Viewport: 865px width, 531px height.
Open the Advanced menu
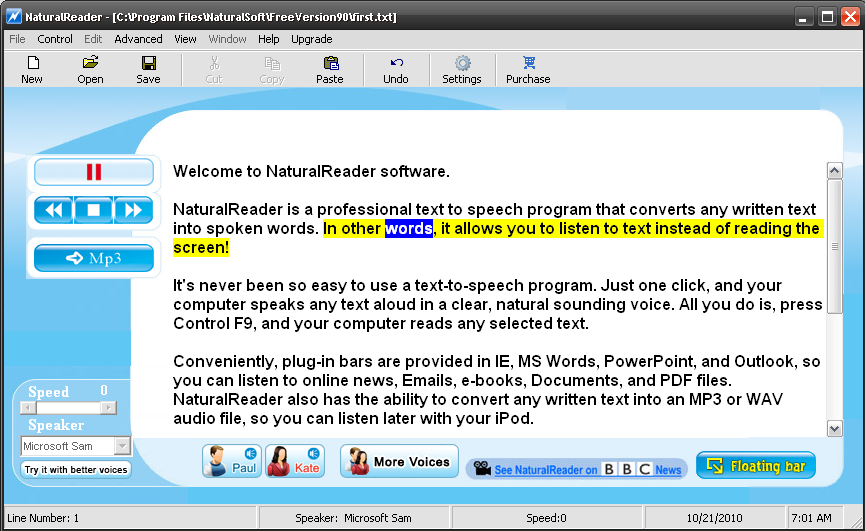coord(138,39)
